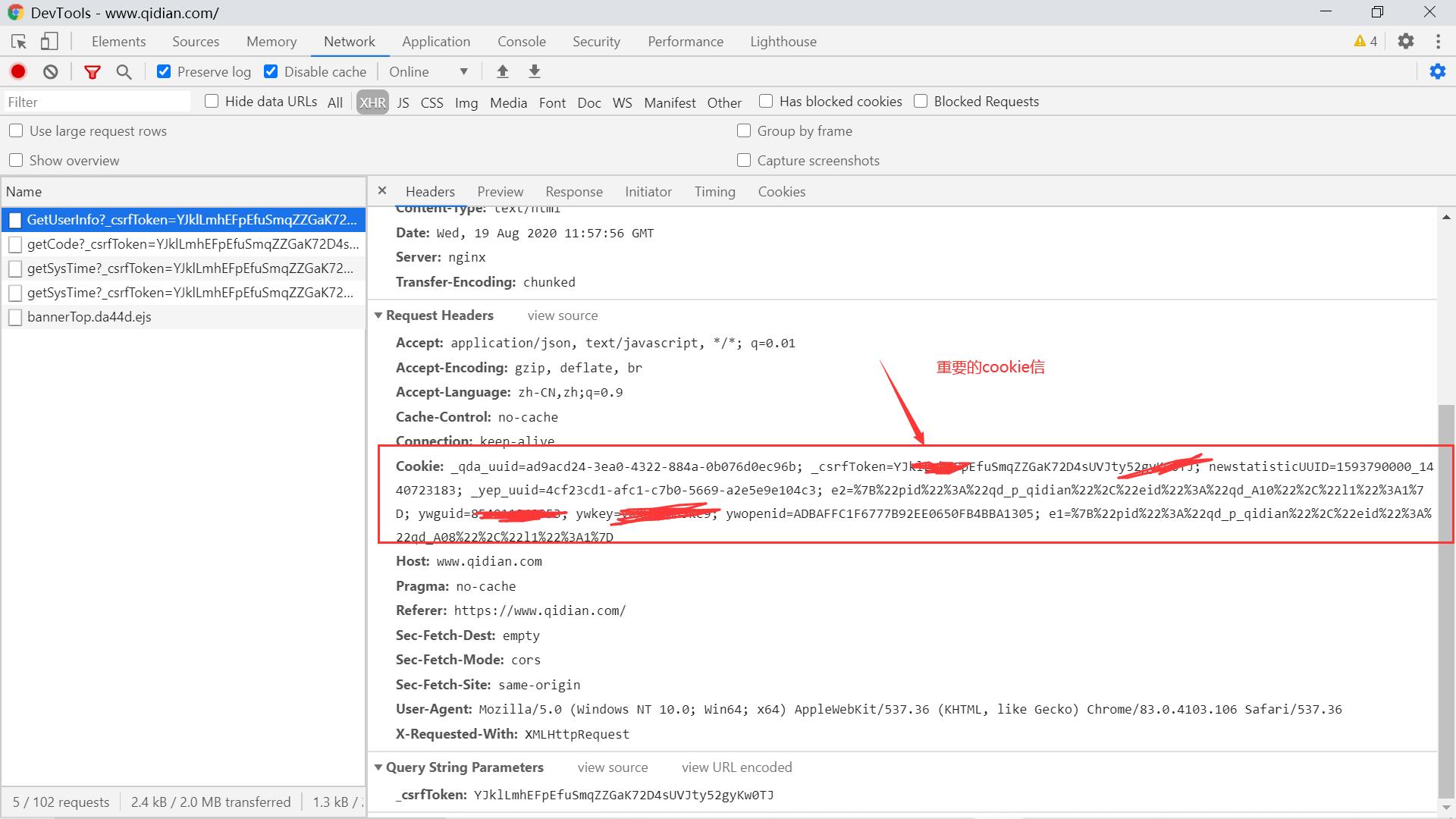The height and width of the screenshot is (819, 1456).
Task: Toggle the device emulation mode
Action: click(49, 42)
